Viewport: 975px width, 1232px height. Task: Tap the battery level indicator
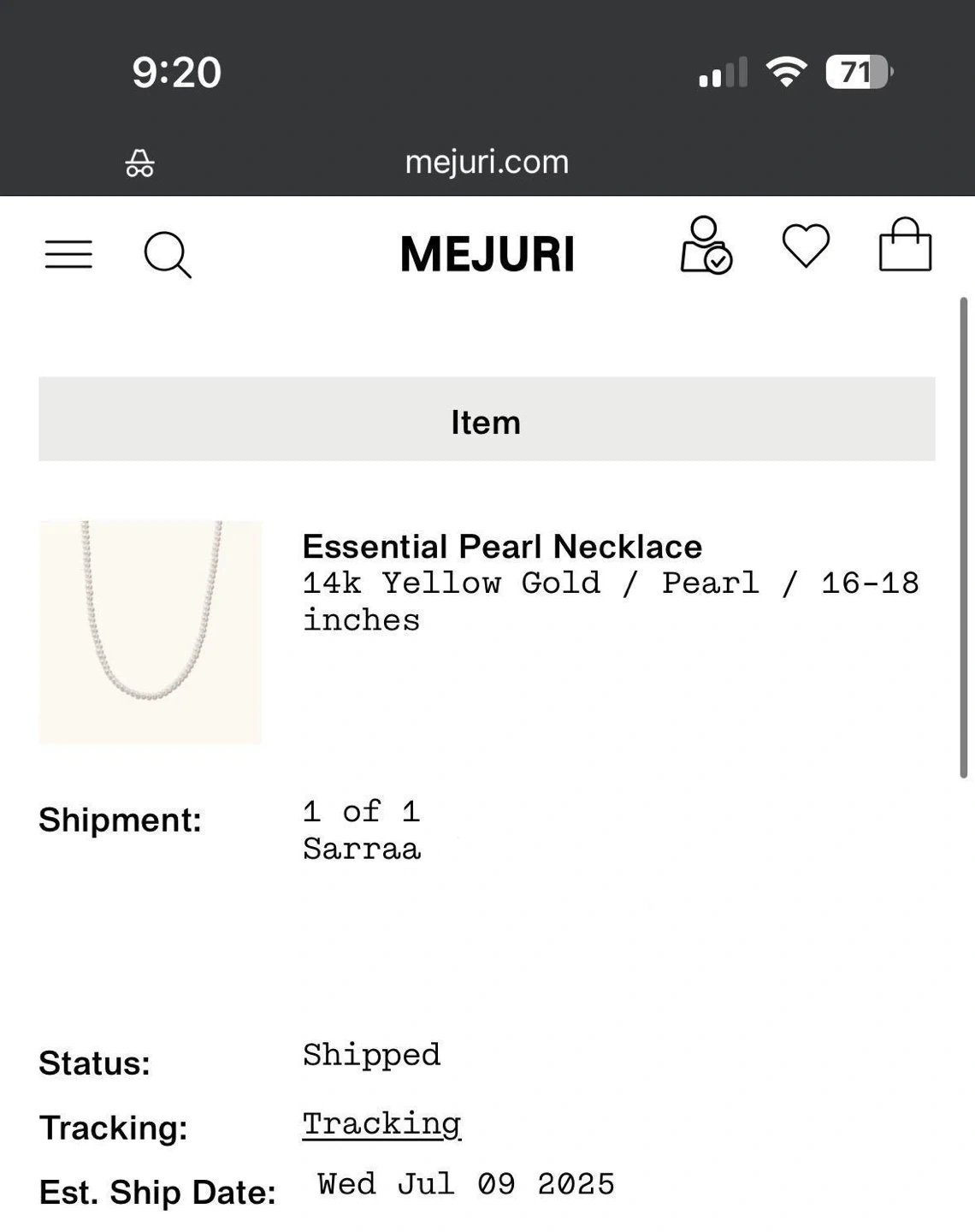pos(858,72)
